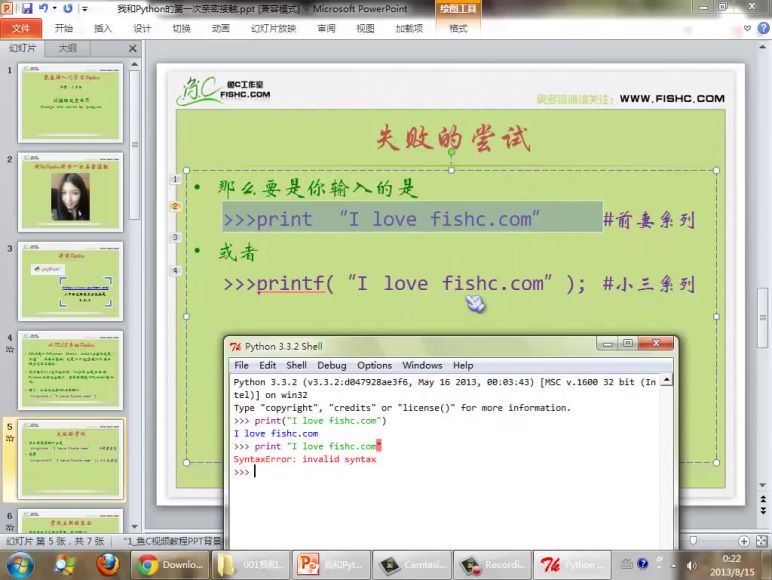Open the Debug menu in Python Shell

click(332, 365)
